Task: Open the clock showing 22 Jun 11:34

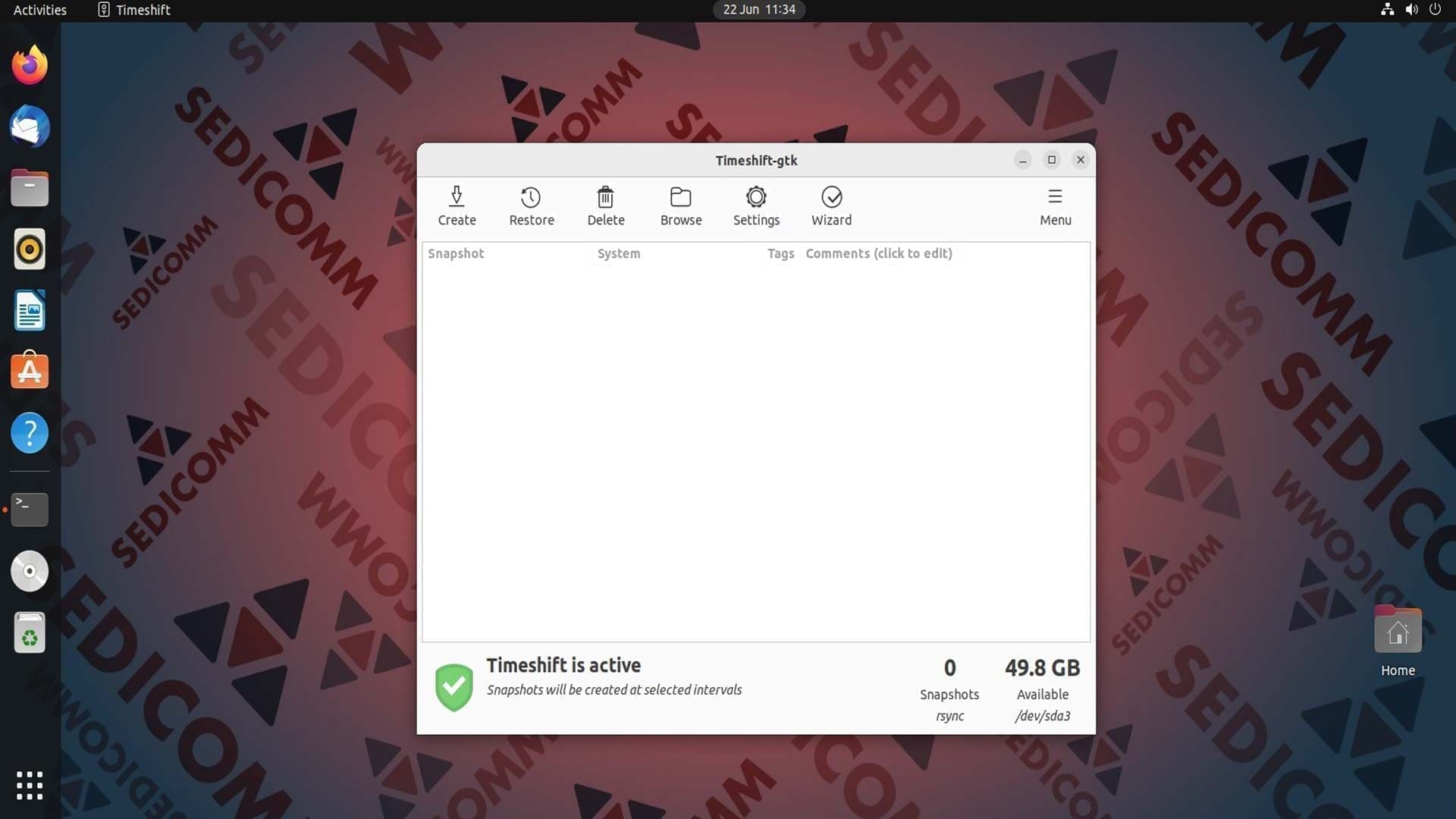Action: tap(759, 10)
